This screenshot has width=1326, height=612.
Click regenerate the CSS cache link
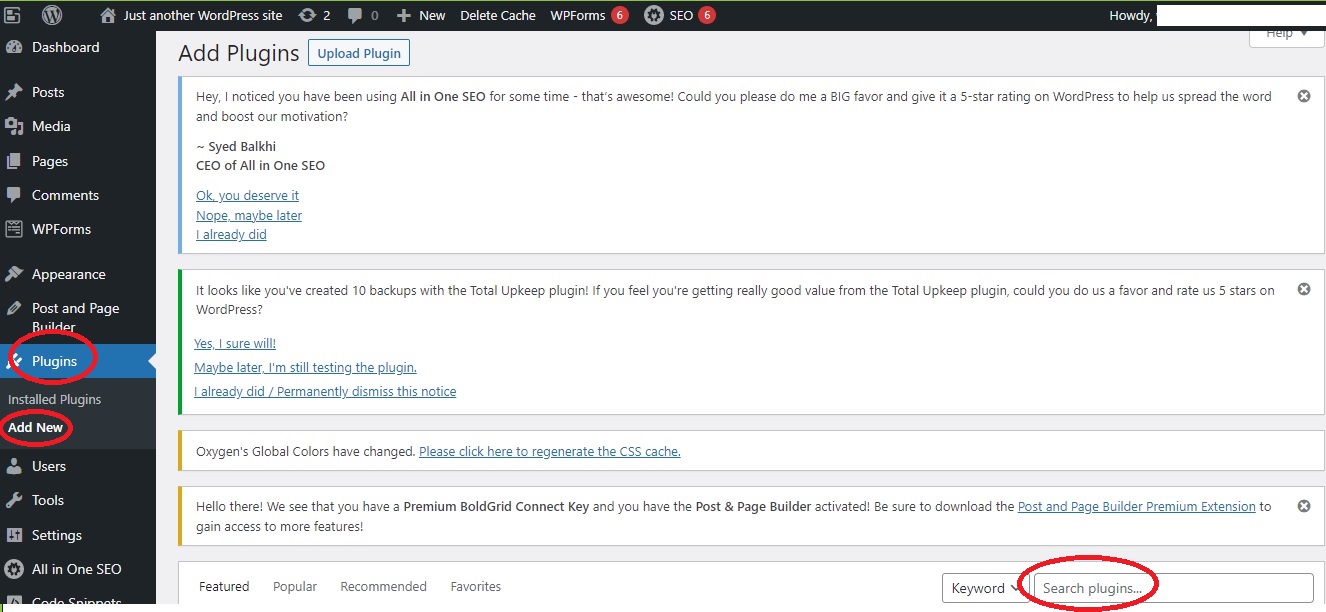(550, 451)
